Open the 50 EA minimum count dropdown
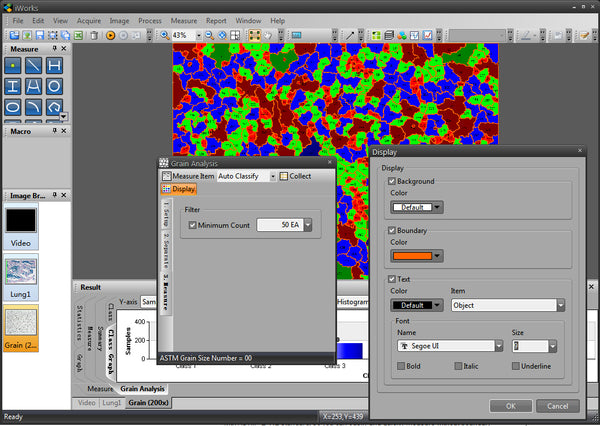This screenshot has height=426, width=600. point(308,225)
